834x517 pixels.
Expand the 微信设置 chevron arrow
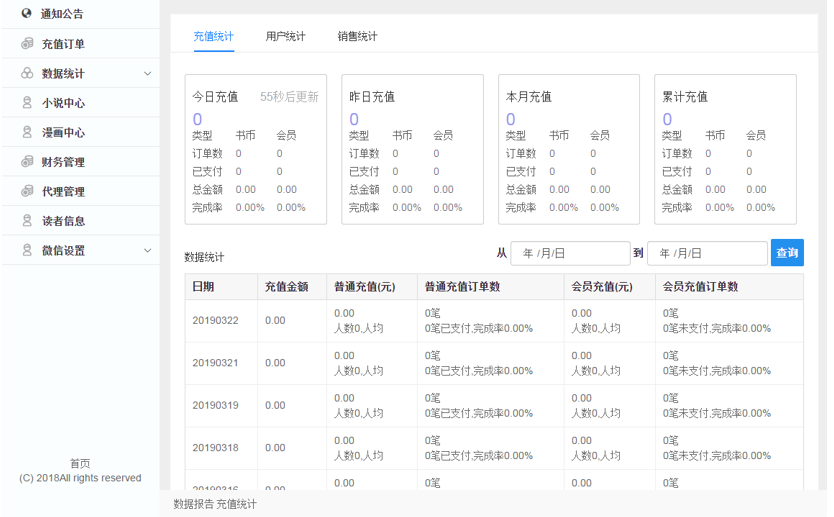pyautogui.click(x=148, y=250)
